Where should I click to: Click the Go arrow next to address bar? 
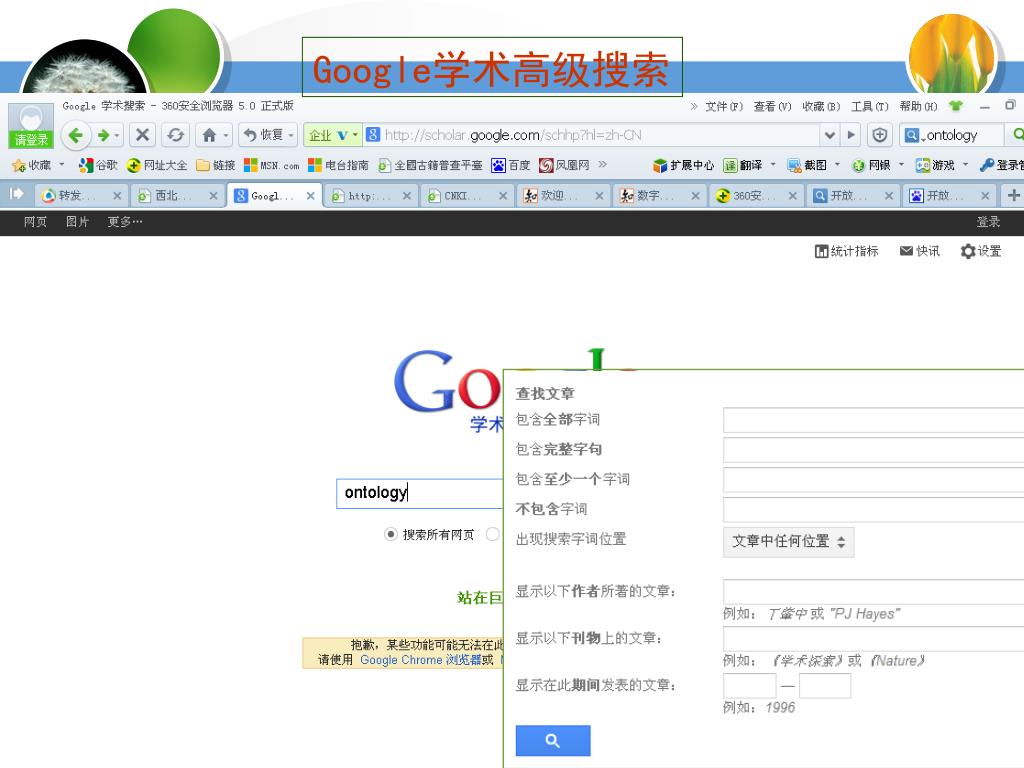click(x=850, y=135)
